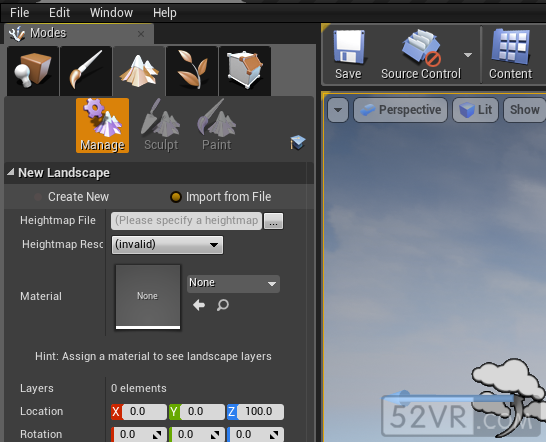Select the mesh Paint mode brush icon

coord(86,71)
